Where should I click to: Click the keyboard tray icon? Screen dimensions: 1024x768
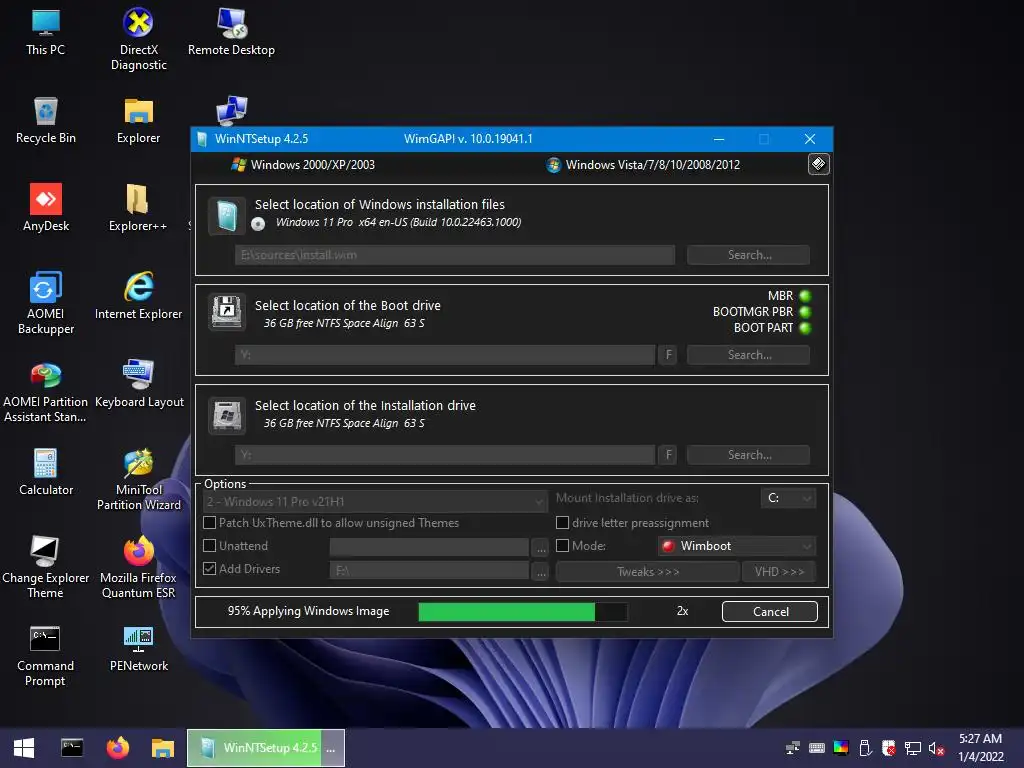coord(817,748)
